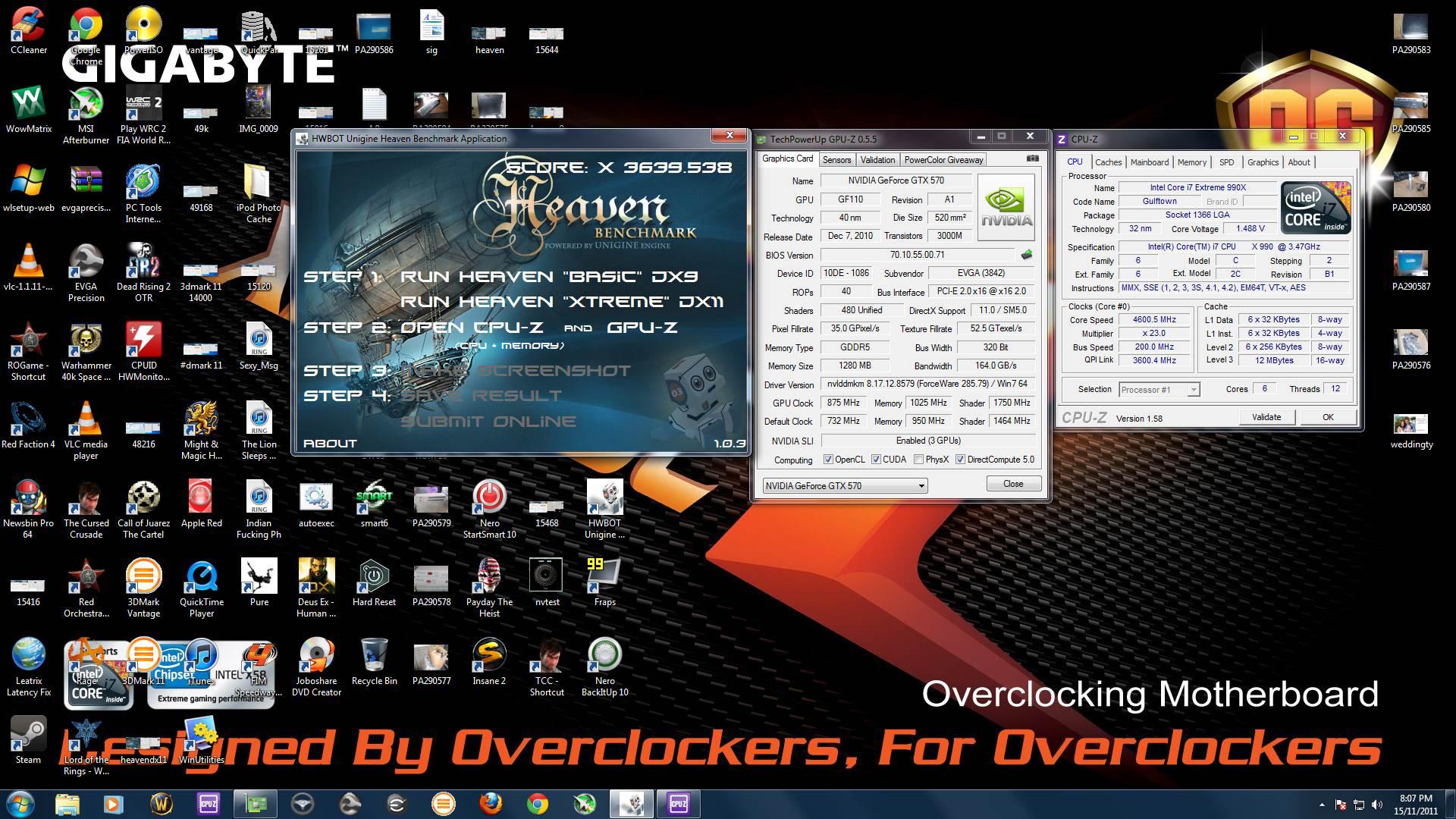Open the Hard Reset game shortcut
Image resolution: width=1456 pixels, height=819 pixels.
pos(374,583)
